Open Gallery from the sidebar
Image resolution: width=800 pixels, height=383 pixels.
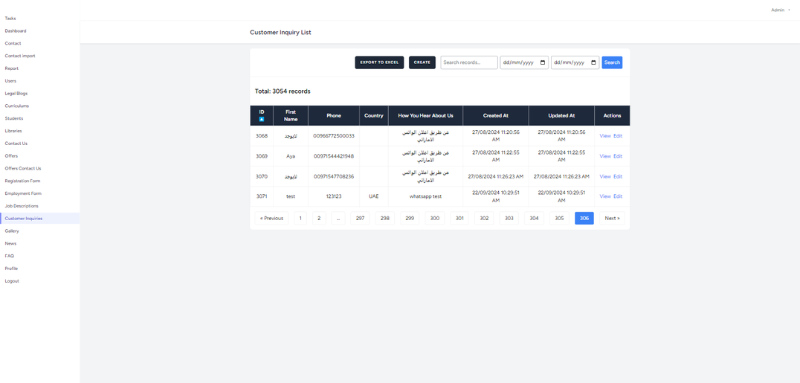pos(12,231)
